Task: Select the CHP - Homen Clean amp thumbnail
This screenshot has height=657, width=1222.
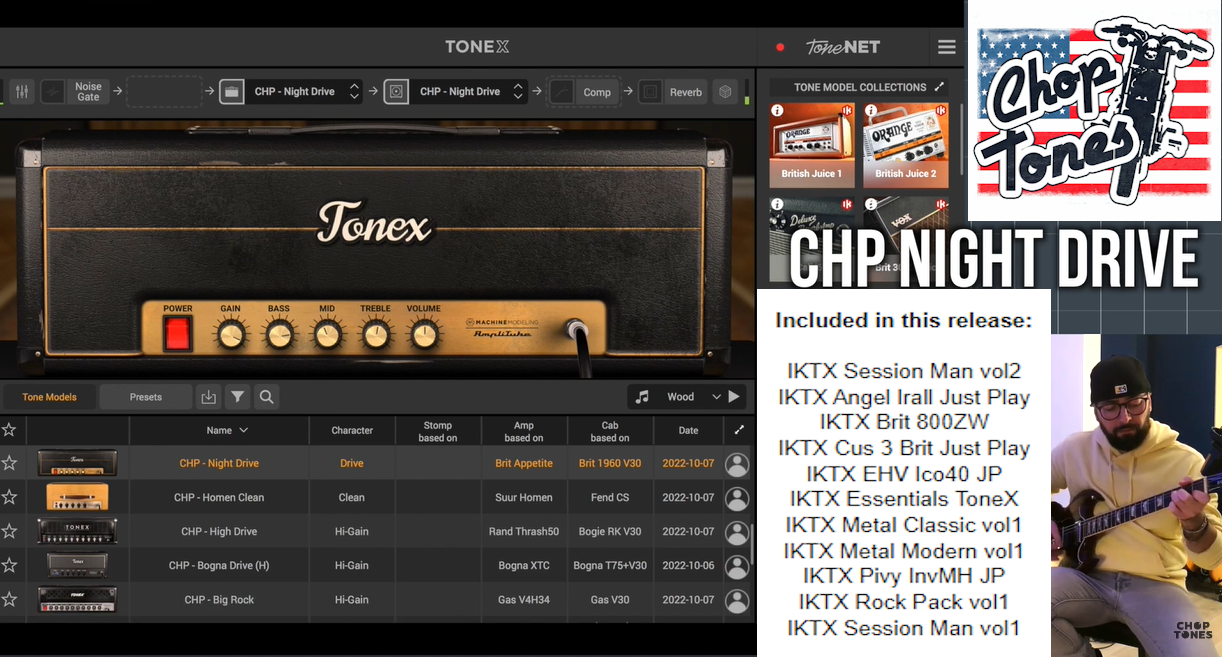Action: [x=77, y=497]
